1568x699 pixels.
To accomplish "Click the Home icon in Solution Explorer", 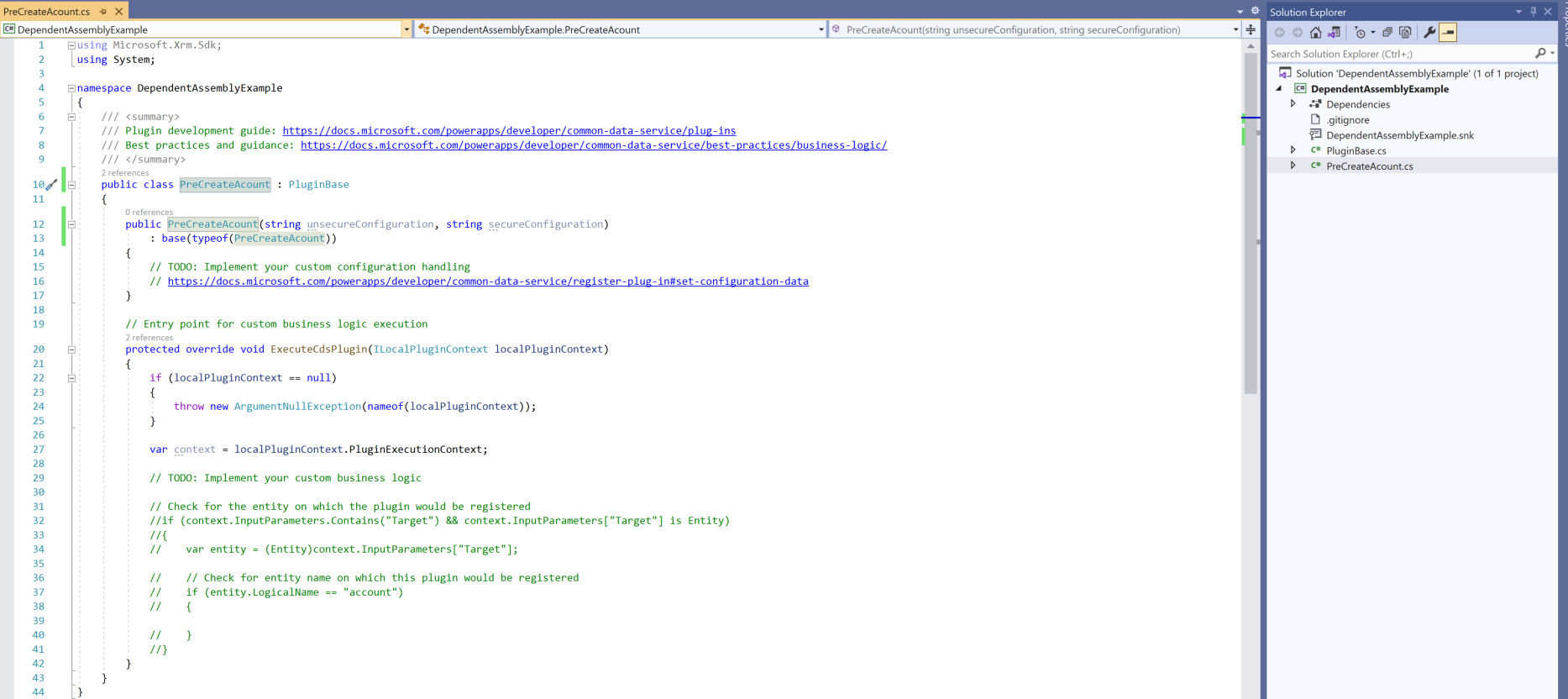I will click(1315, 33).
